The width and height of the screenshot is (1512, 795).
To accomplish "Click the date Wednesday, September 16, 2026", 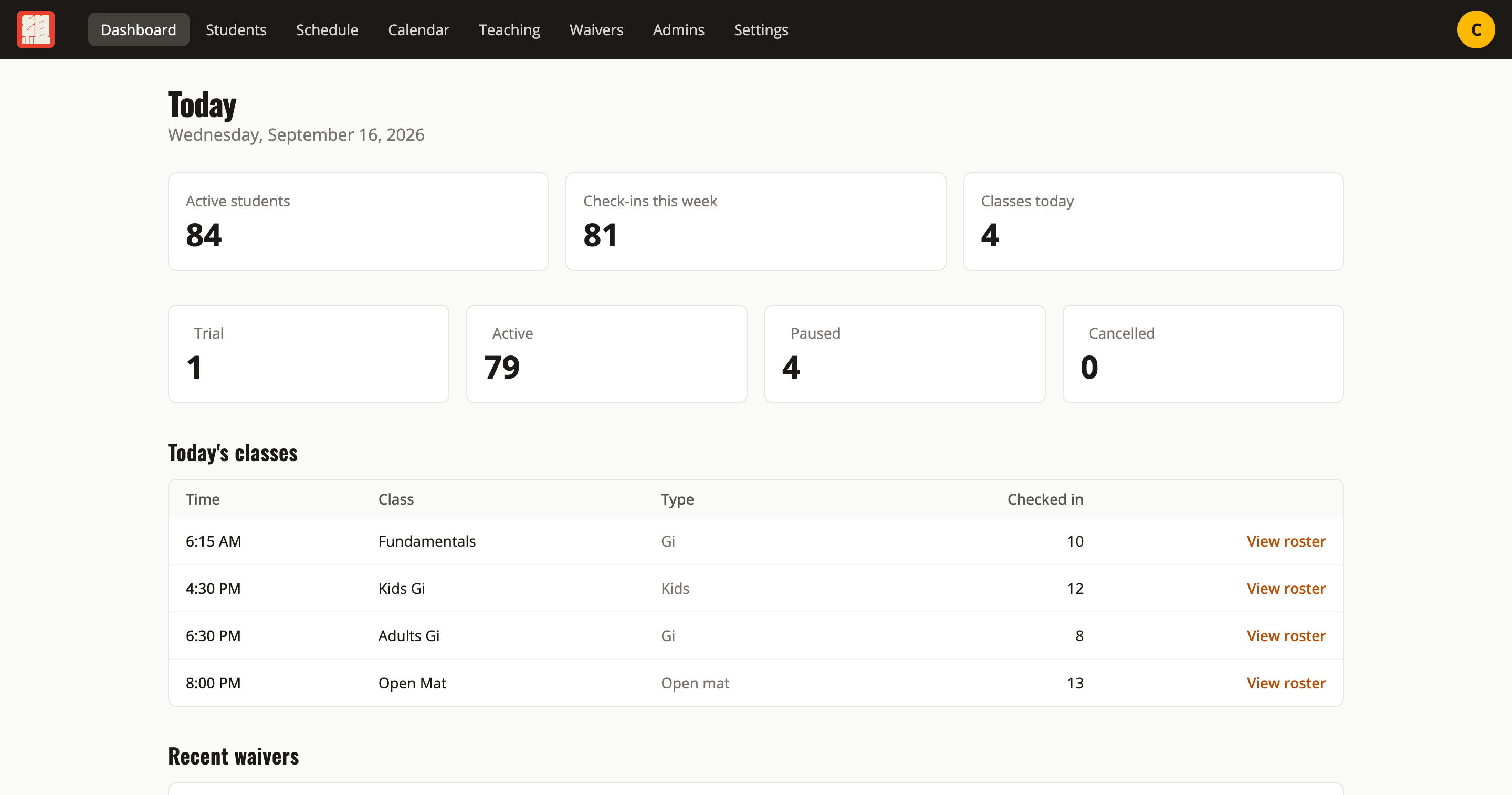I will pos(296,134).
